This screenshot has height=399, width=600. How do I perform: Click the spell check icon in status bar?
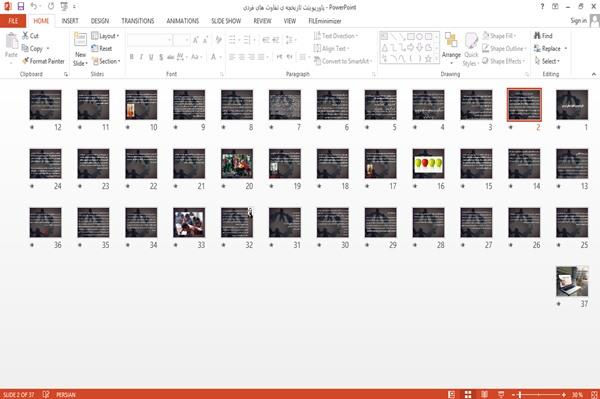click(x=46, y=394)
